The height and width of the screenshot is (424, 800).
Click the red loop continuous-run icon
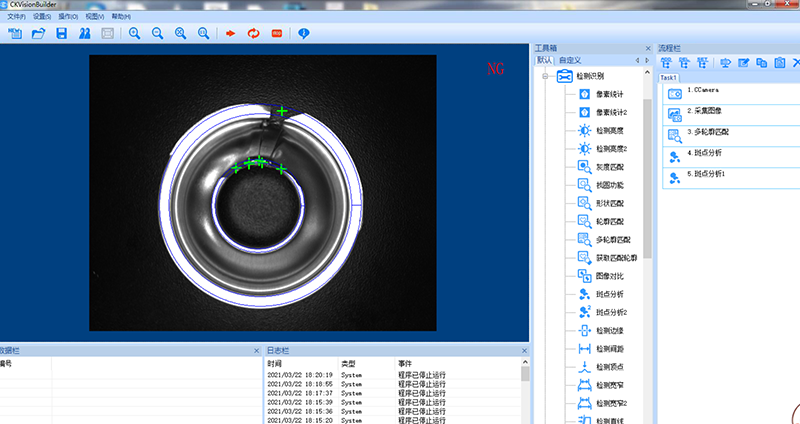(x=253, y=34)
